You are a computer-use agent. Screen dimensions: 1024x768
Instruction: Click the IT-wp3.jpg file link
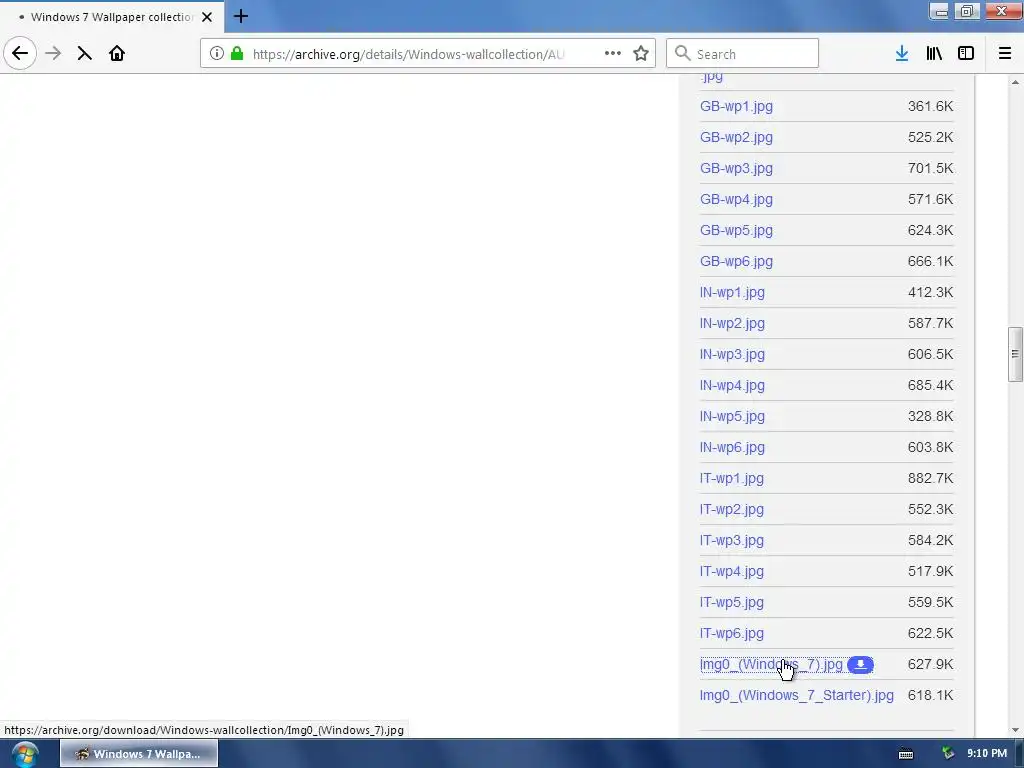[731, 541]
